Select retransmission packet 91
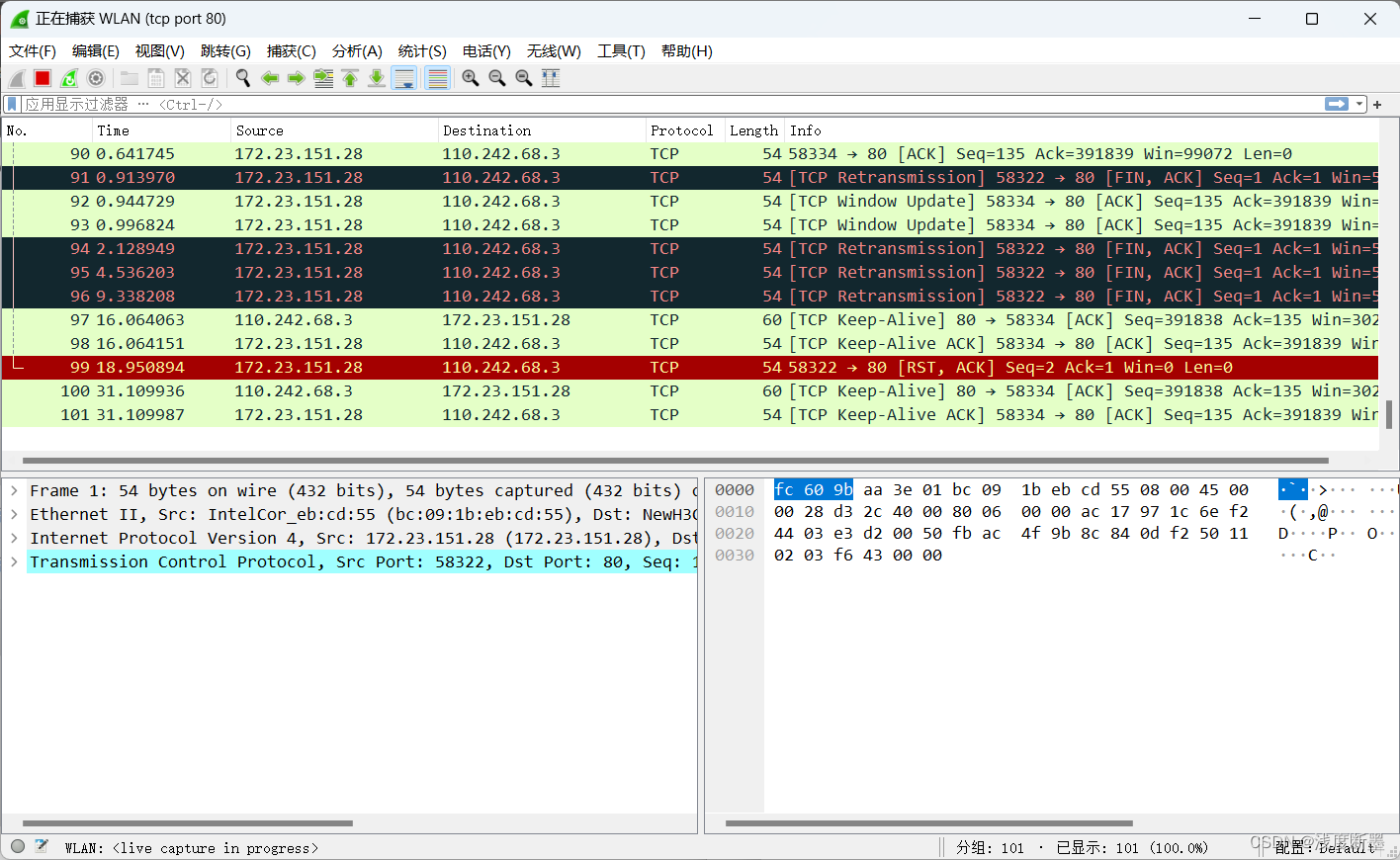This screenshot has width=1400, height=860. tap(690, 178)
